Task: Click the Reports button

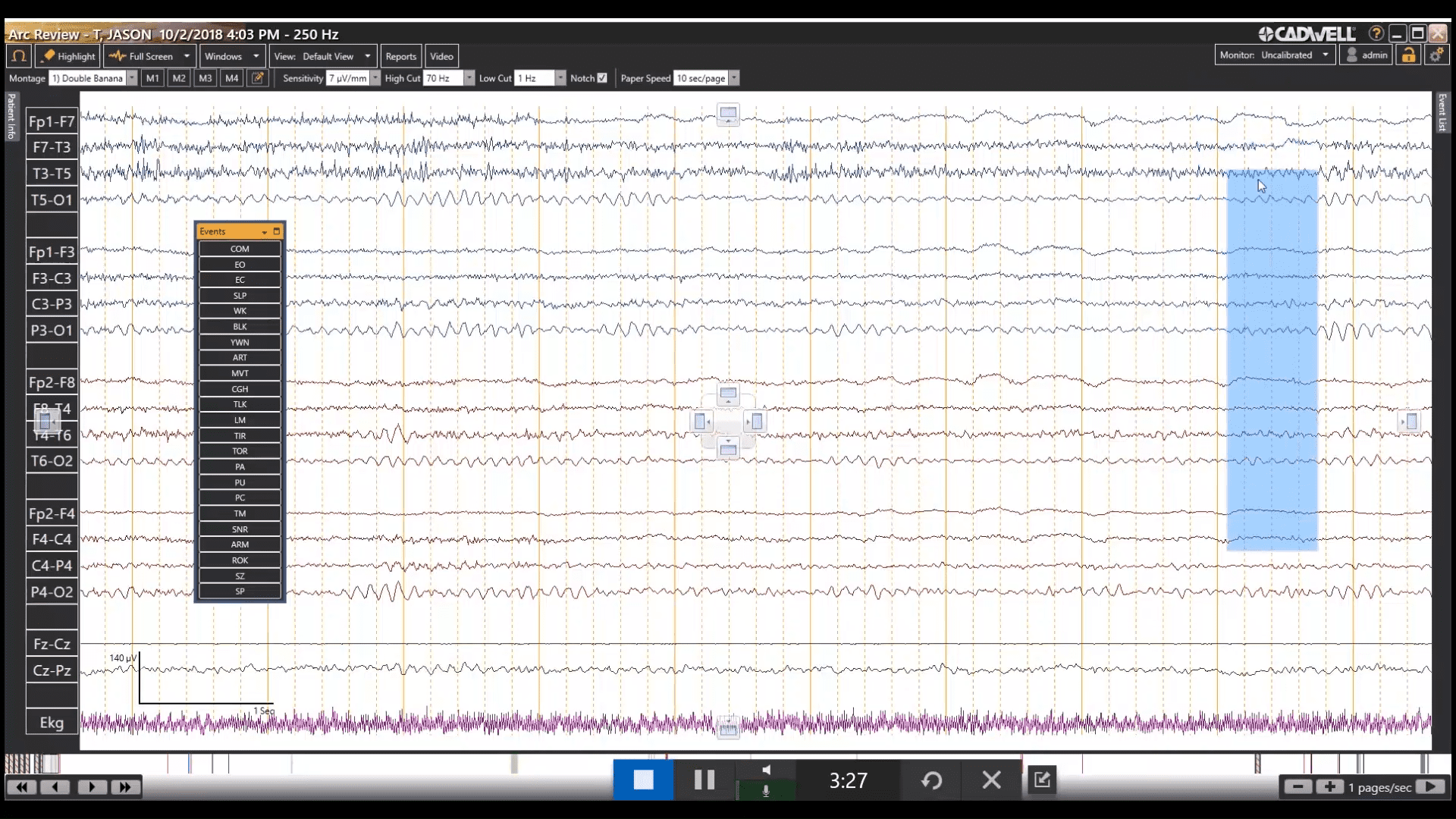Action: tap(400, 55)
